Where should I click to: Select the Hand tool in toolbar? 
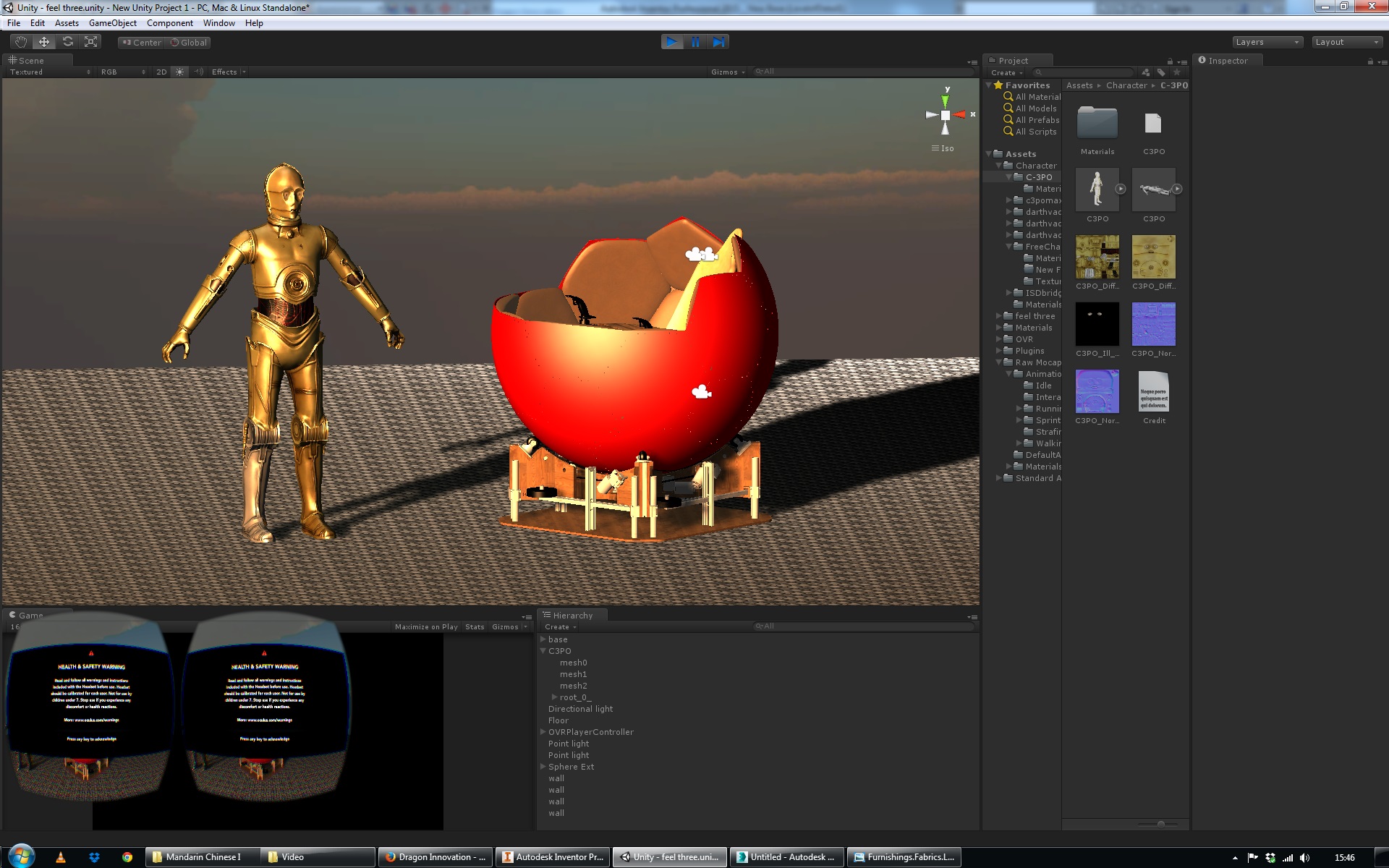21,42
